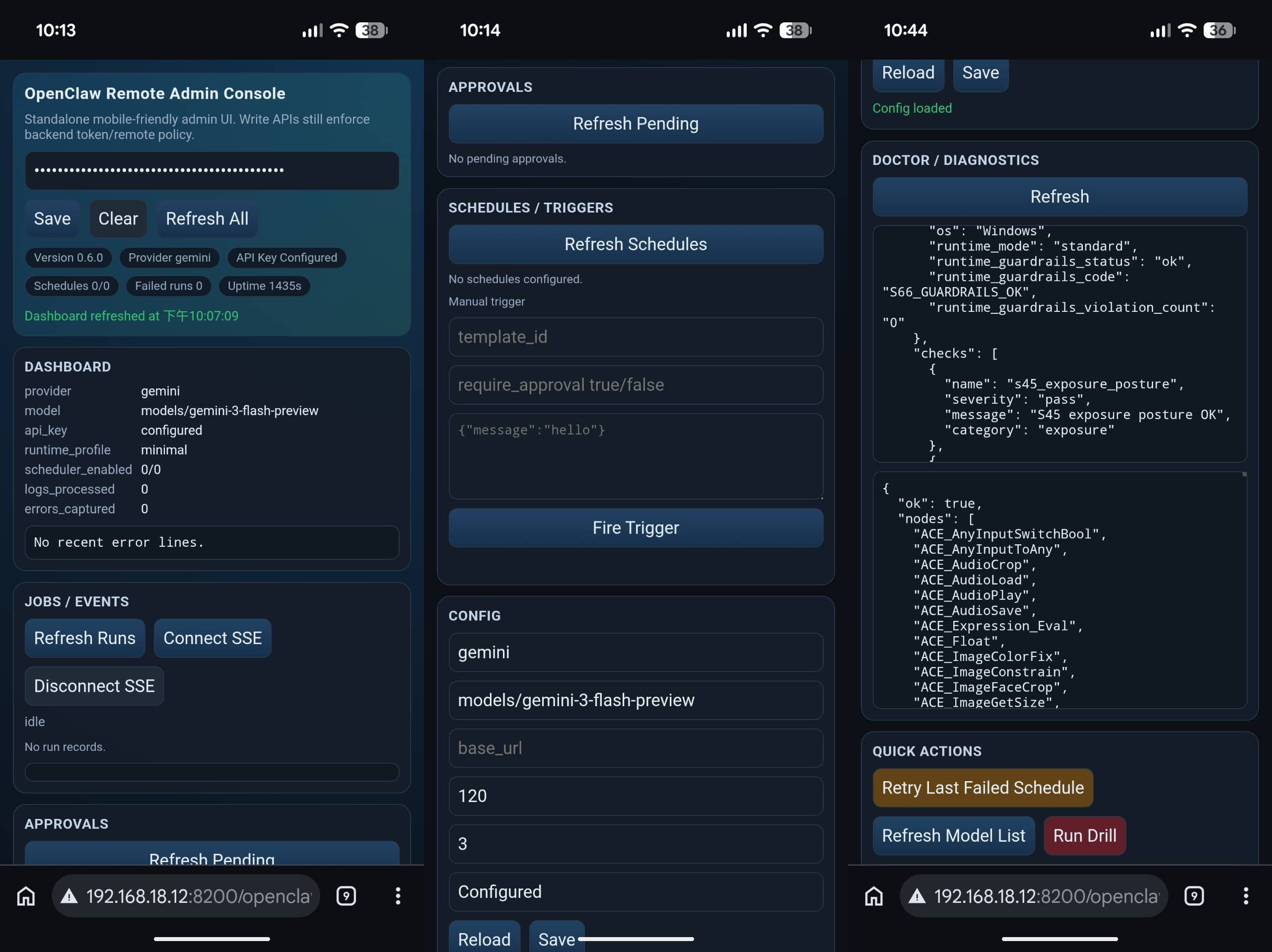Edit the provider field containing gemini
The height and width of the screenshot is (952, 1272).
pos(636,653)
